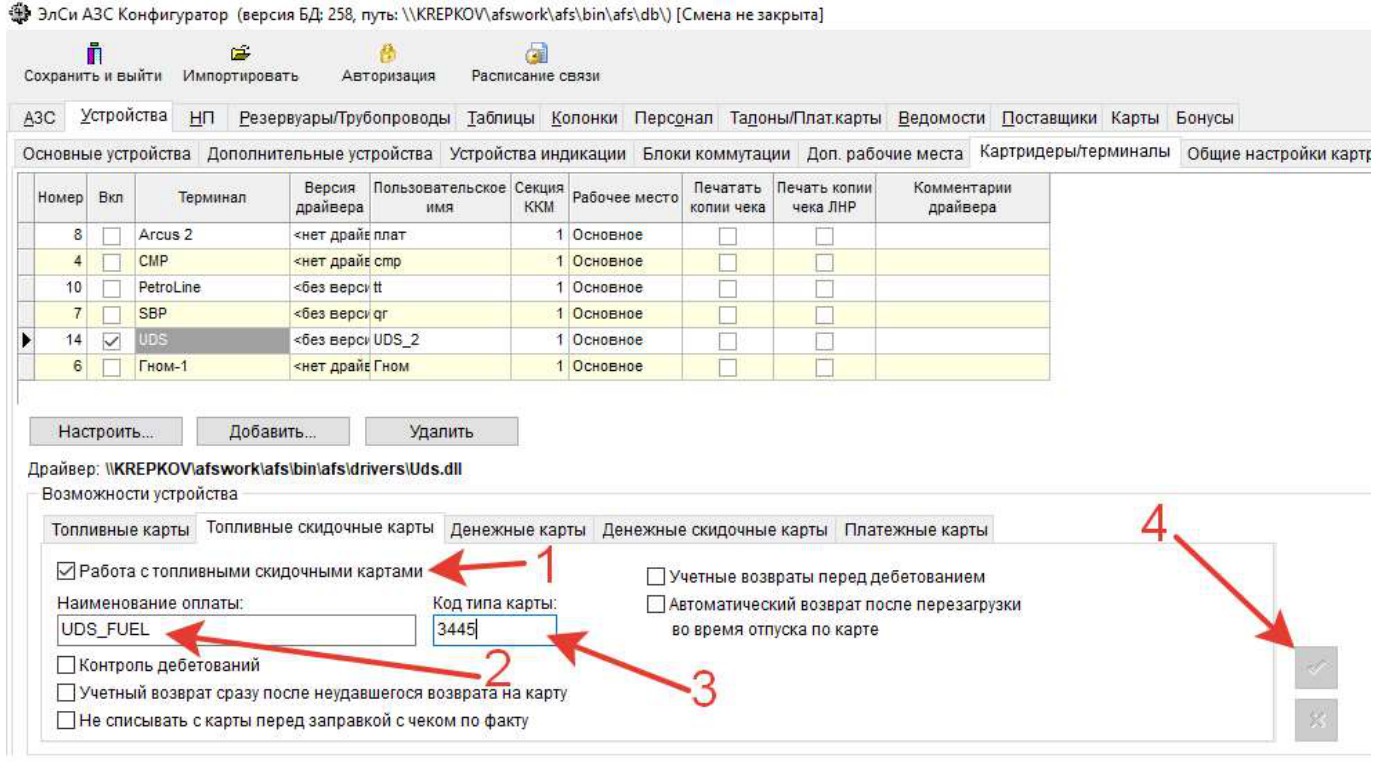Click the Версия драйвера cell for CMP
Screen dimensions: 1374x768
pos(330,262)
